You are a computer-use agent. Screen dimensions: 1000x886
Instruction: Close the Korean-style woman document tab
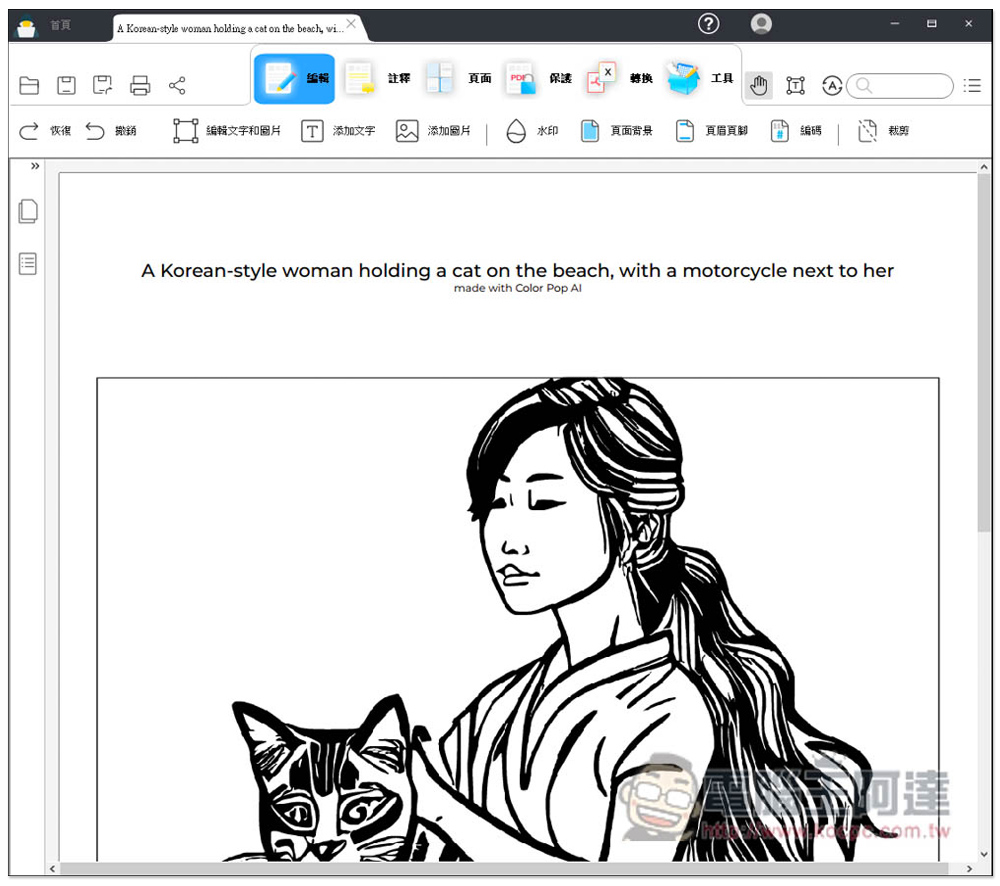[x=351, y=23]
